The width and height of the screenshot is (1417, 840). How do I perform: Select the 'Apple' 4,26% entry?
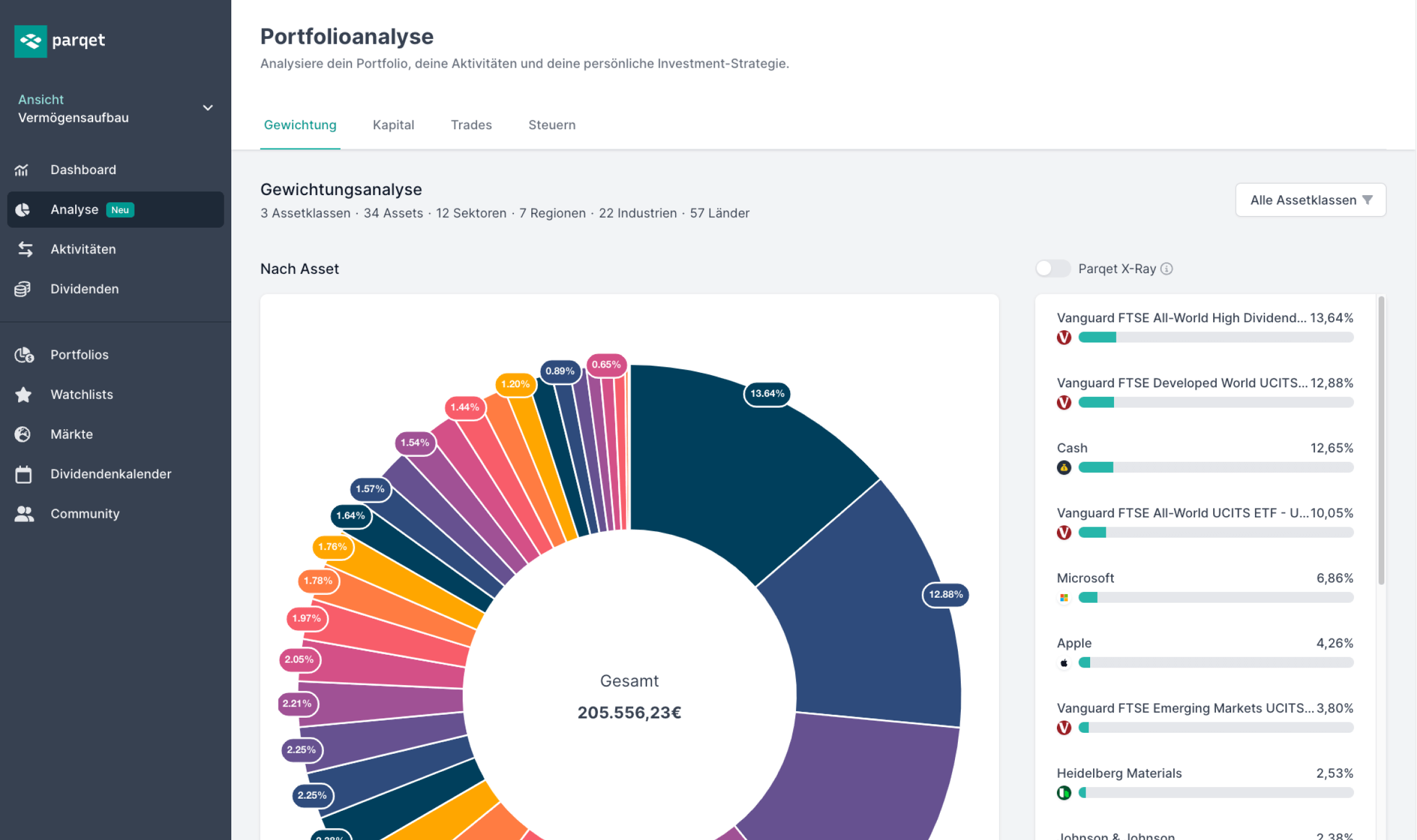pyautogui.click(x=1205, y=652)
